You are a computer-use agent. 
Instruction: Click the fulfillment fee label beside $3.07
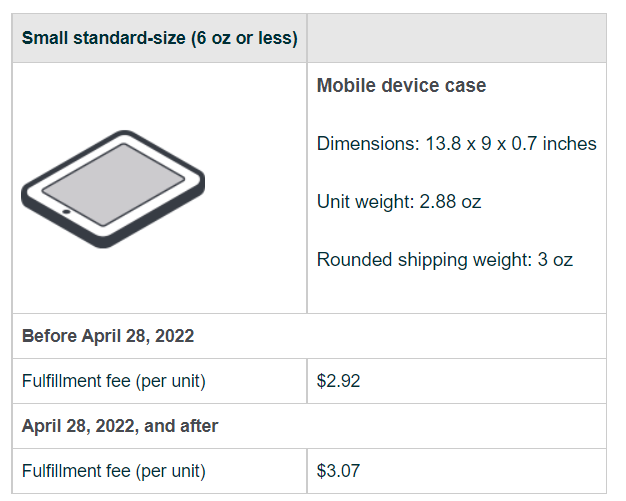pyautogui.click(x=114, y=471)
